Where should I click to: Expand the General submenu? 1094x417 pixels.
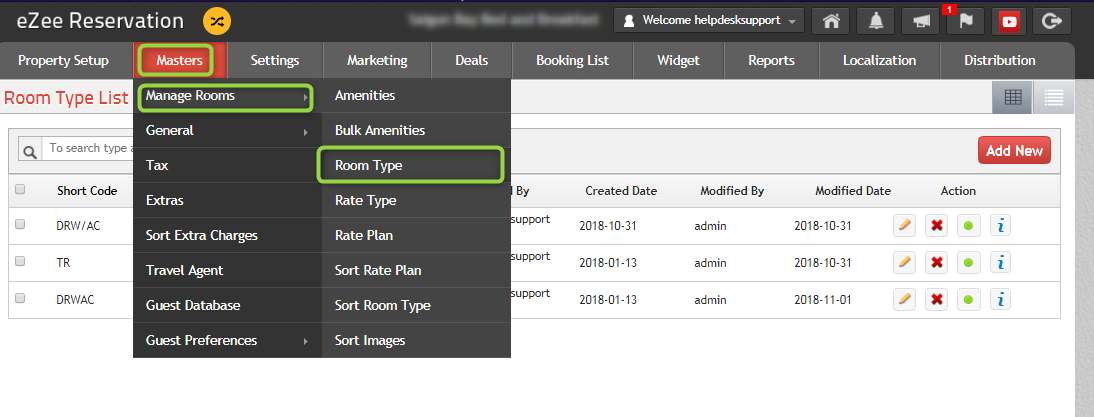(227, 130)
